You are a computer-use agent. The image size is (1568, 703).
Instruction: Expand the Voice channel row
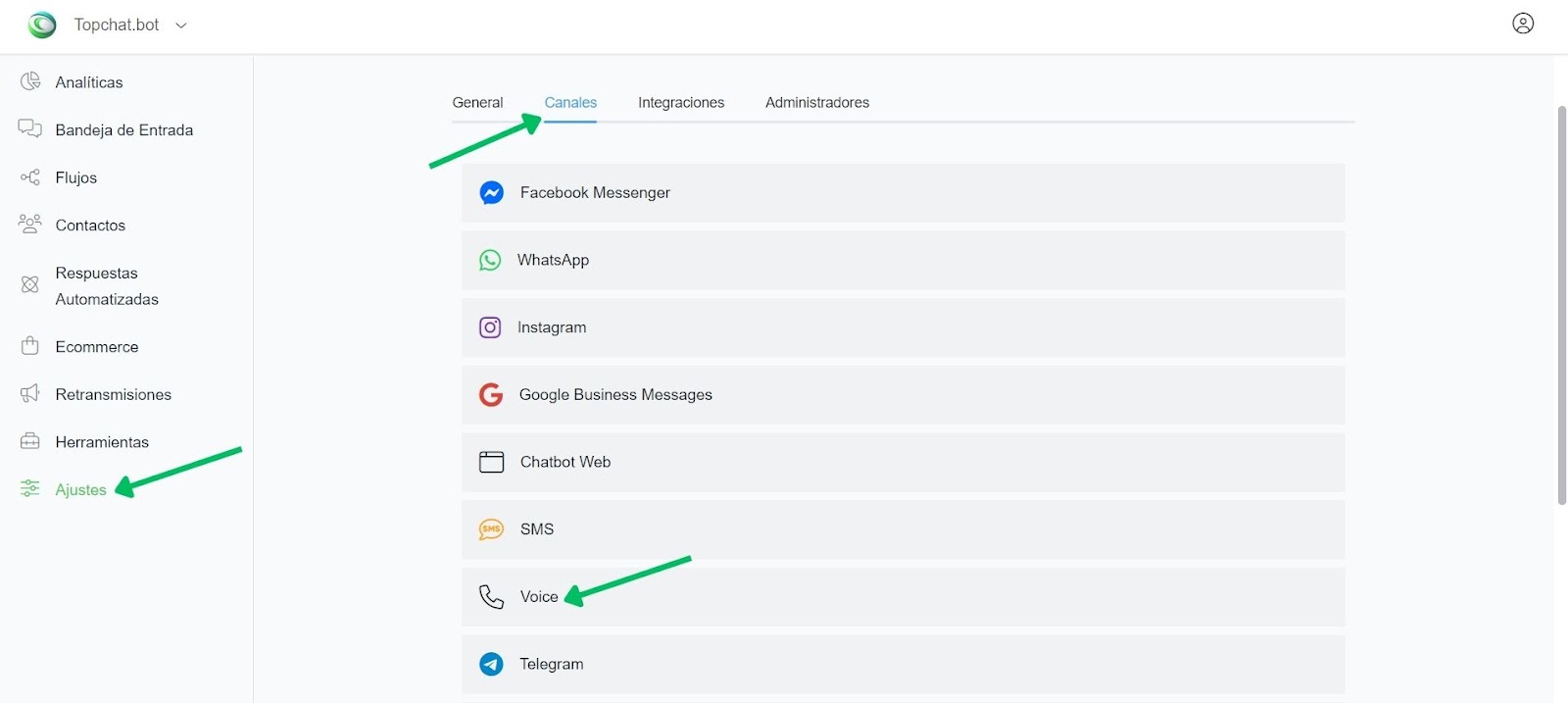(x=903, y=596)
